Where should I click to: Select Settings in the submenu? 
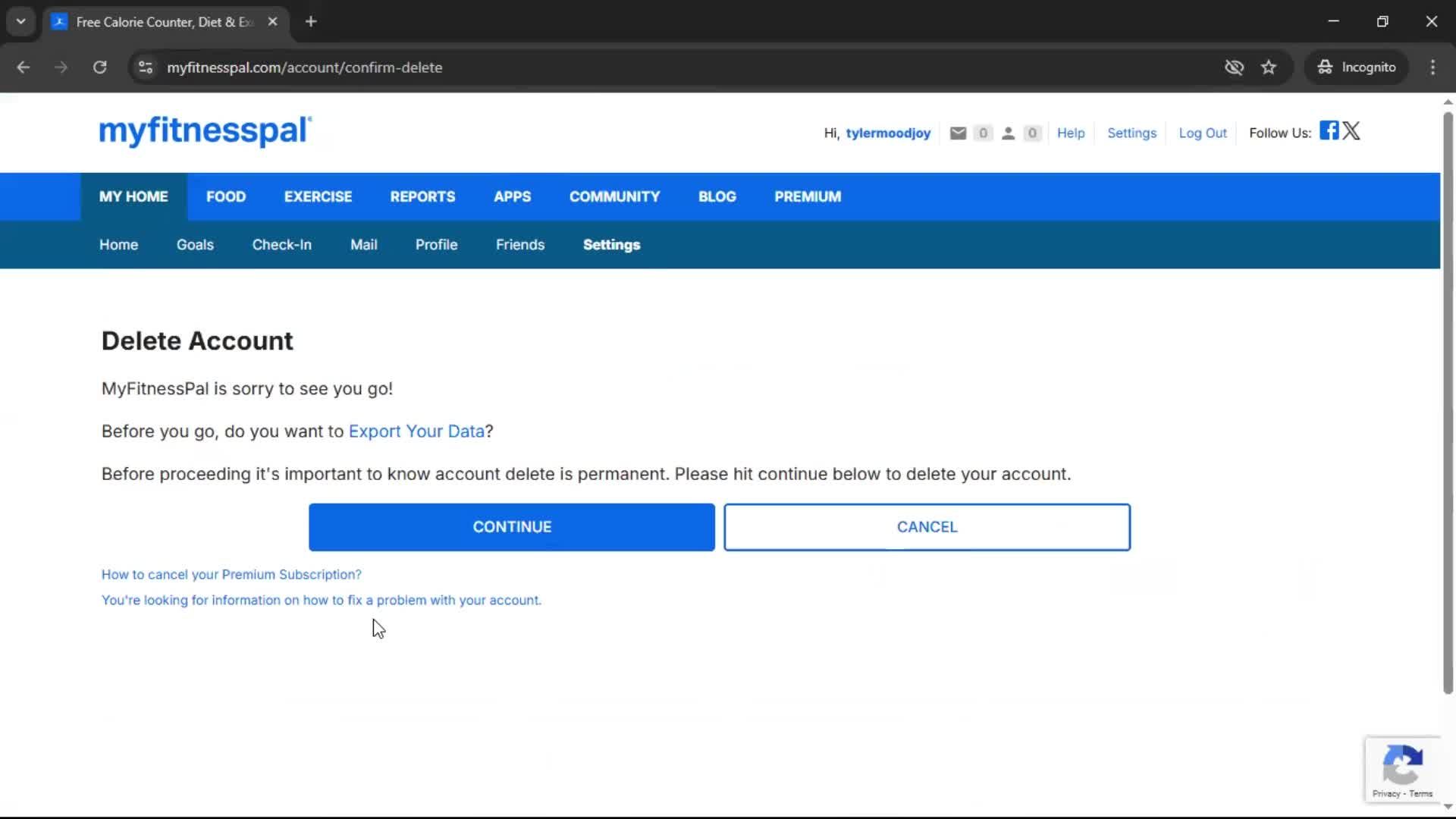(611, 245)
